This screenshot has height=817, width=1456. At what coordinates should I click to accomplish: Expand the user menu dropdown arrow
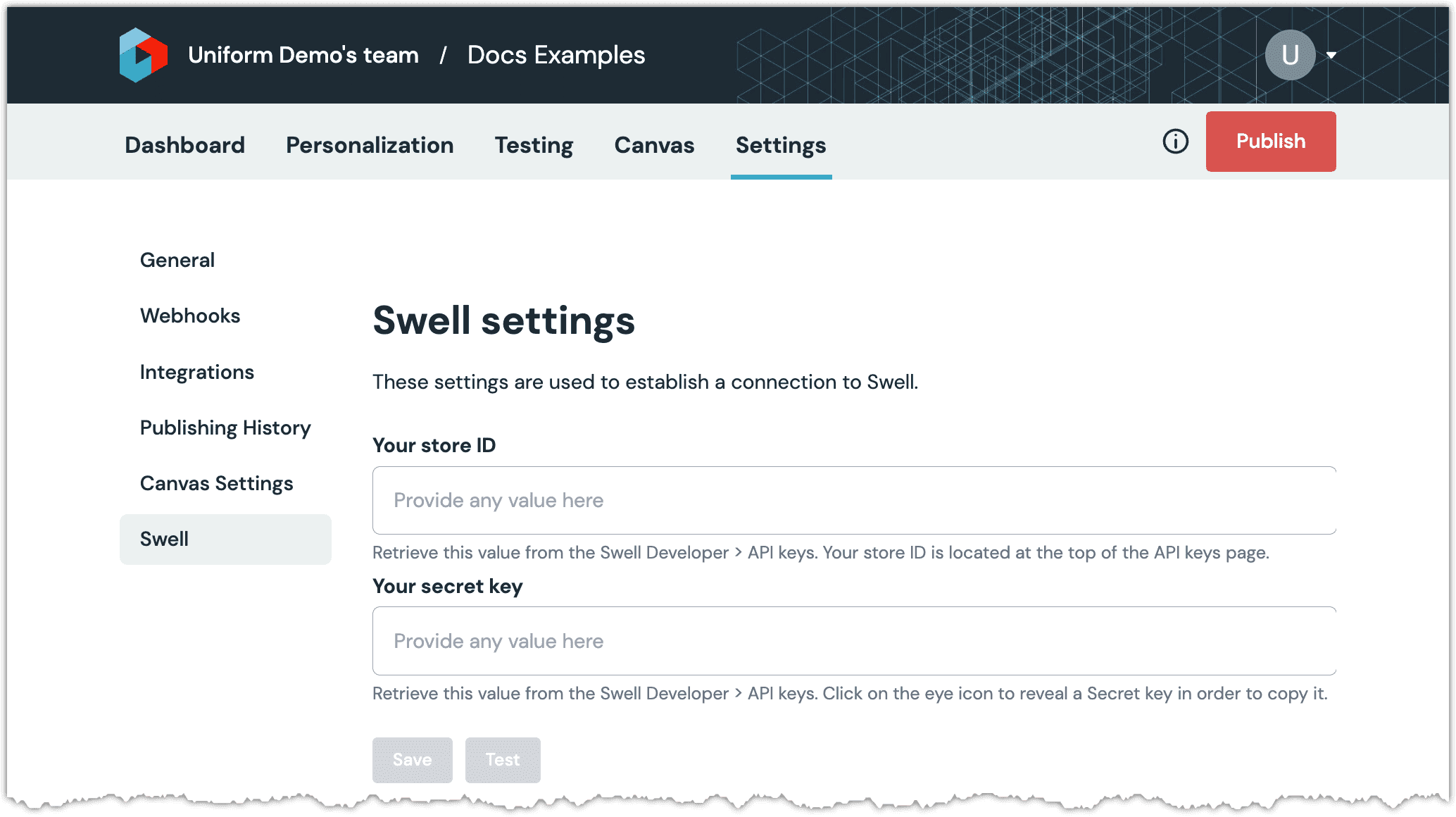(x=1331, y=55)
